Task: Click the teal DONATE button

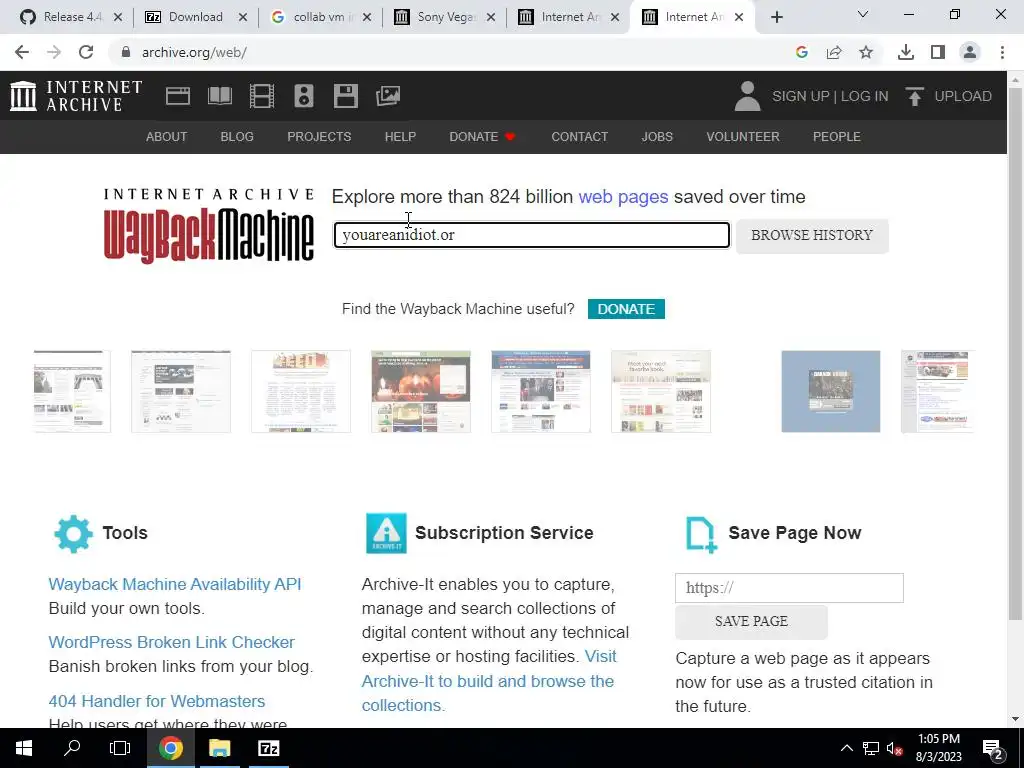Action: tap(626, 309)
